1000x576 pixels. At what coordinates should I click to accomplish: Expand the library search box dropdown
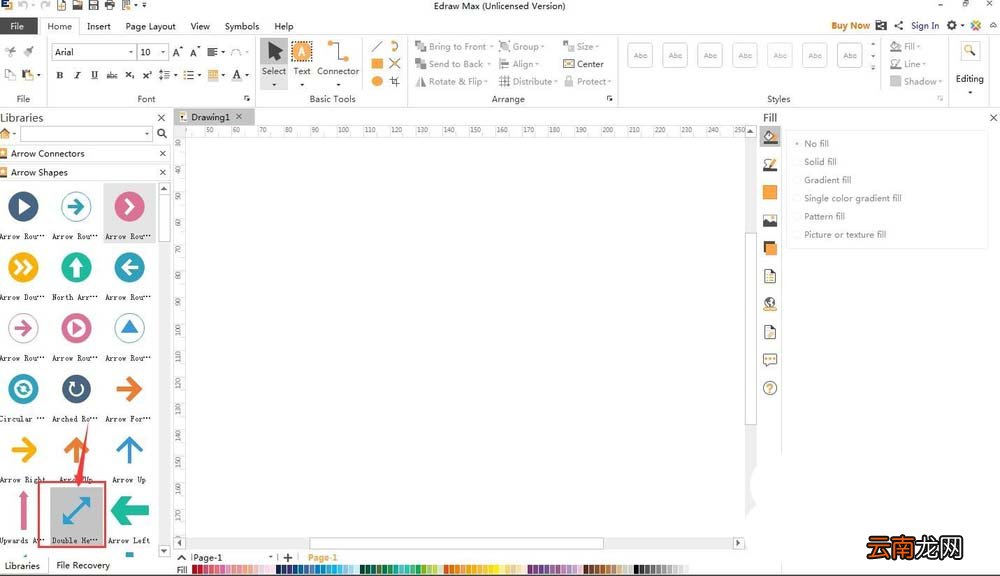tap(147, 133)
